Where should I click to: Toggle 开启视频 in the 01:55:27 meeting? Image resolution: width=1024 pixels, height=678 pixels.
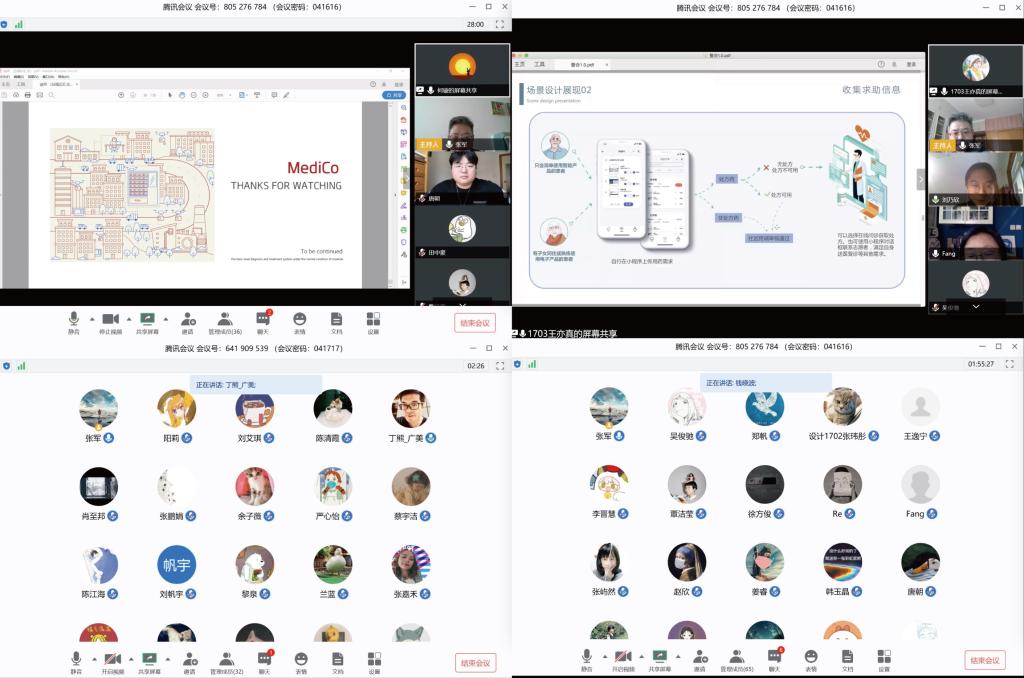pos(621,659)
